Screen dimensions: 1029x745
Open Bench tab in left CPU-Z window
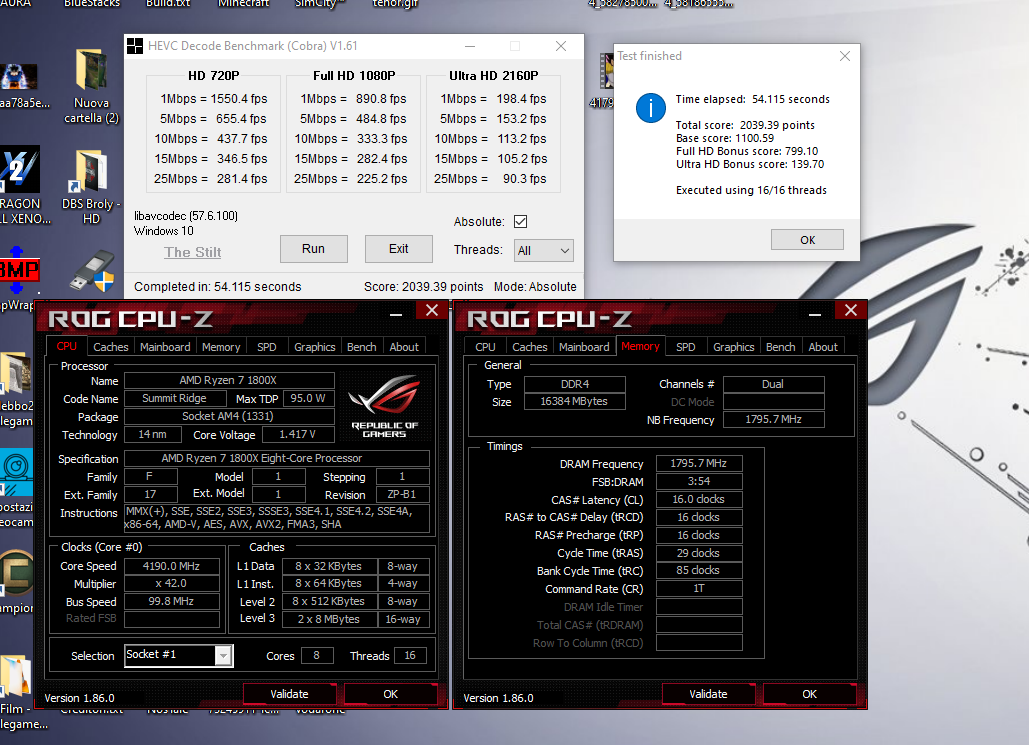click(362, 347)
